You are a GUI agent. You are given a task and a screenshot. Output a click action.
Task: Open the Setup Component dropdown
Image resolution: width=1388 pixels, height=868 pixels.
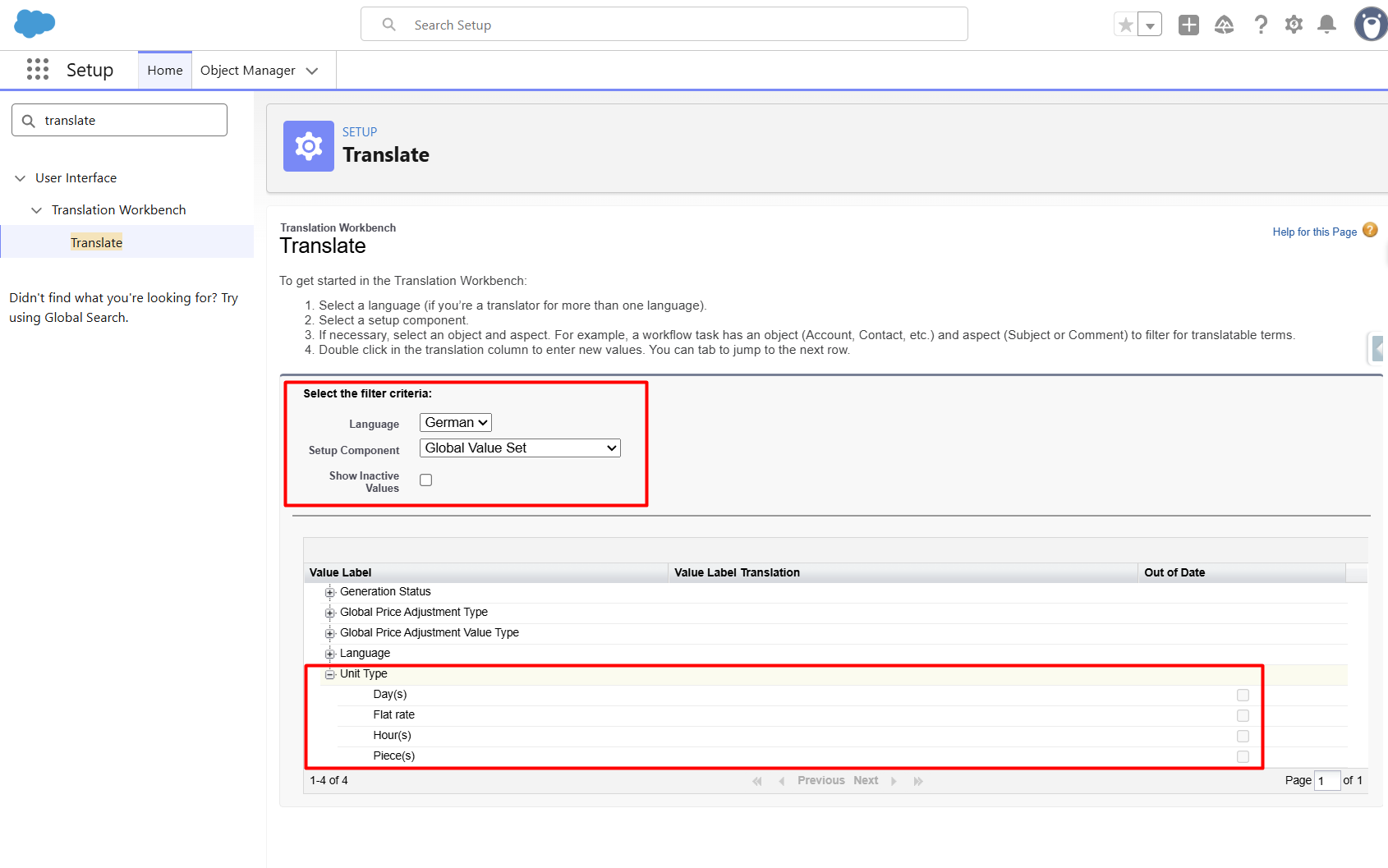pos(520,448)
